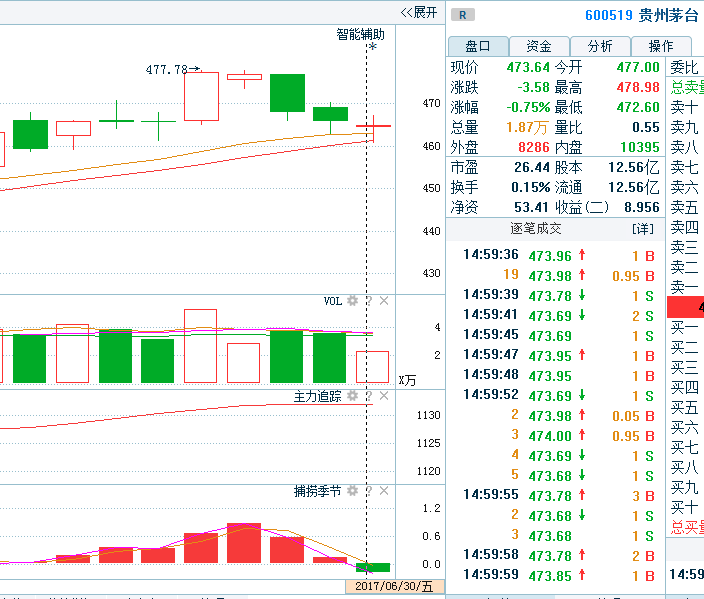The image size is (704, 599).
Task: Close the VOL indicator panel
Action: pos(384,301)
